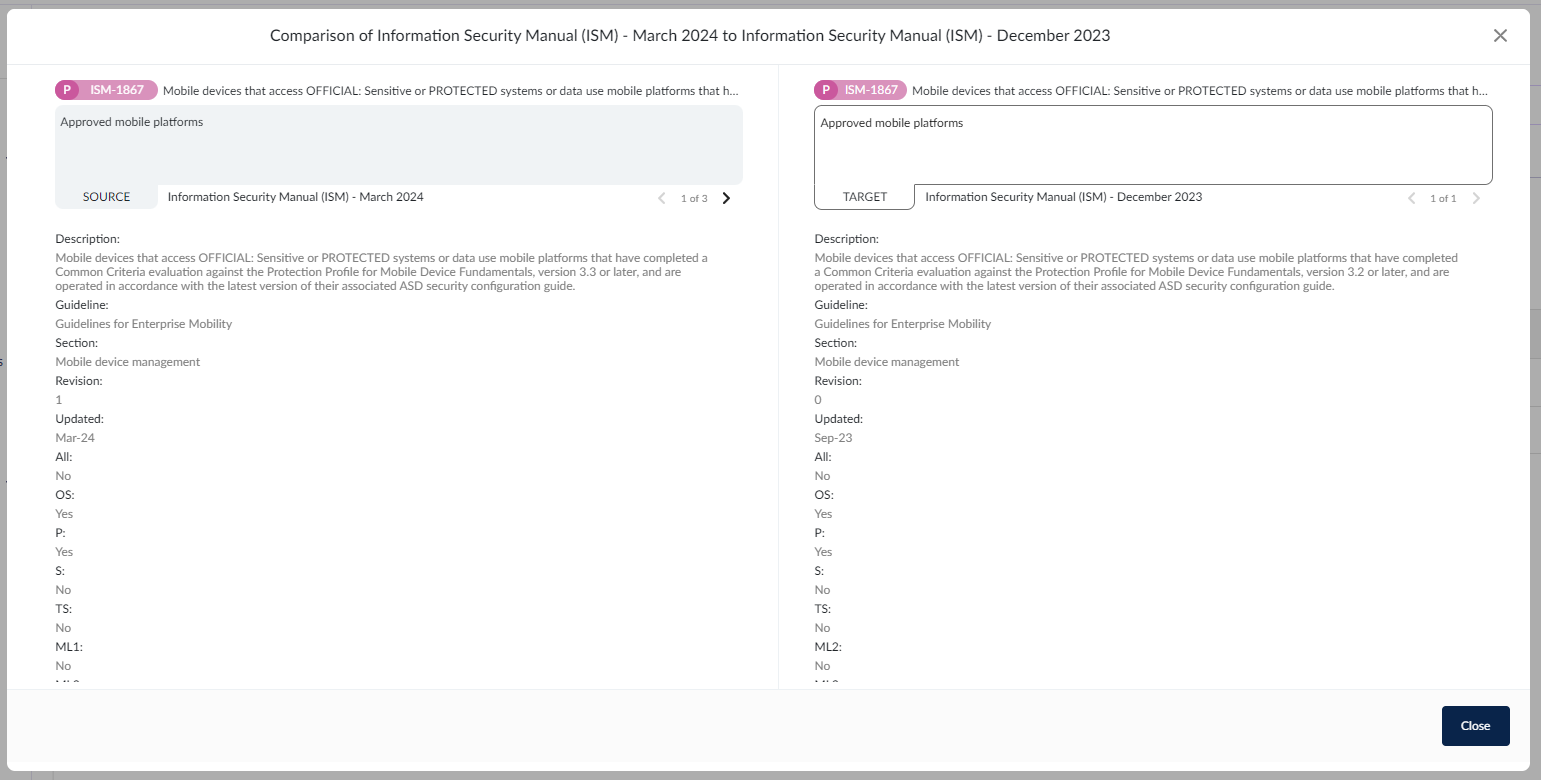Click the dialog title text
This screenshot has width=1541, height=780.
coord(690,35)
